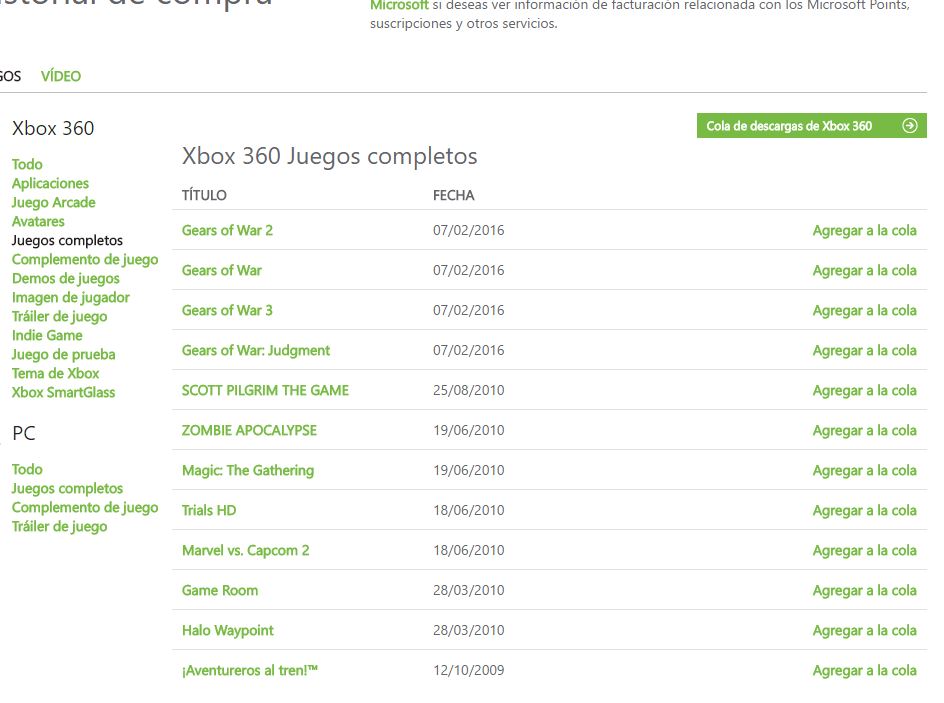Viewport: 944px width, 703px height.
Task: Select Todo under PC
Action: (x=27, y=469)
